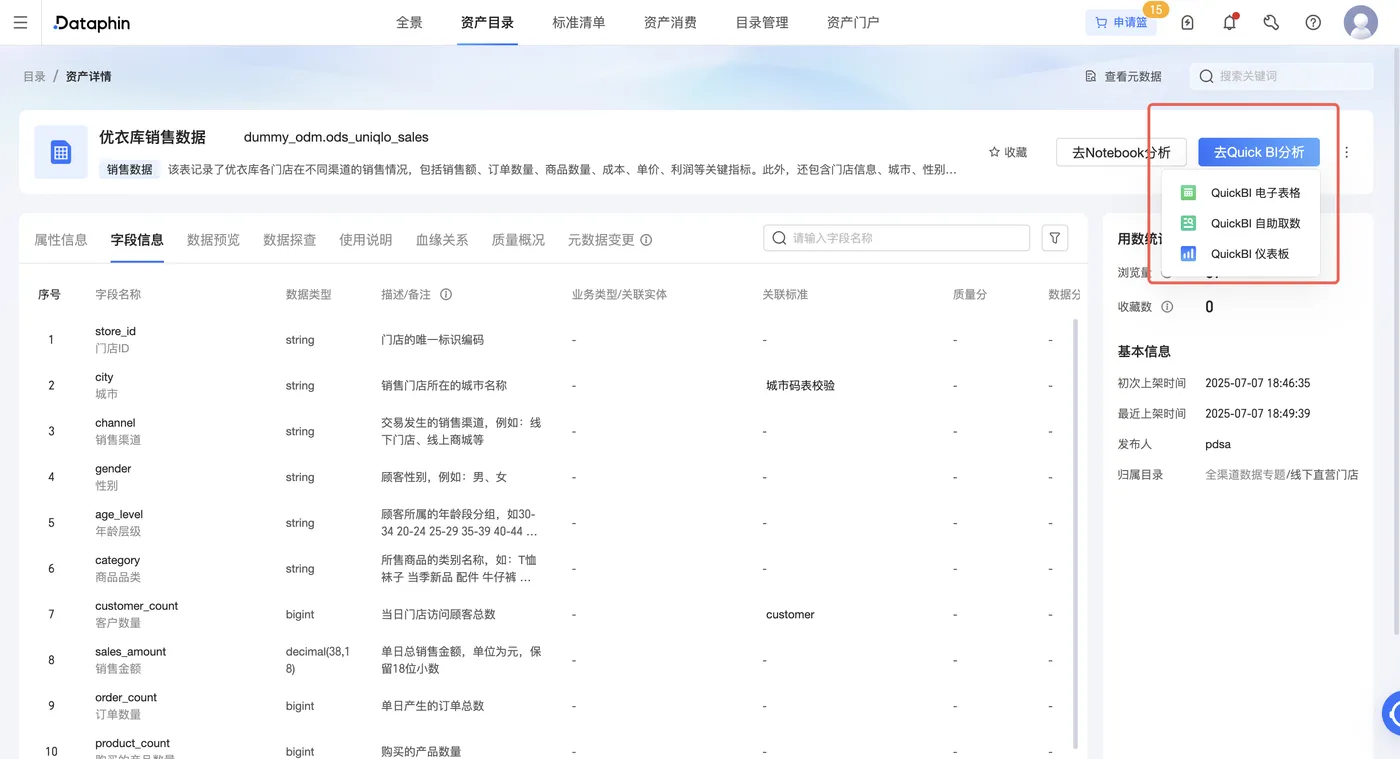This screenshot has width=1400, height=759.
Task: Select the channel field name
Action: click(x=115, y=423)
